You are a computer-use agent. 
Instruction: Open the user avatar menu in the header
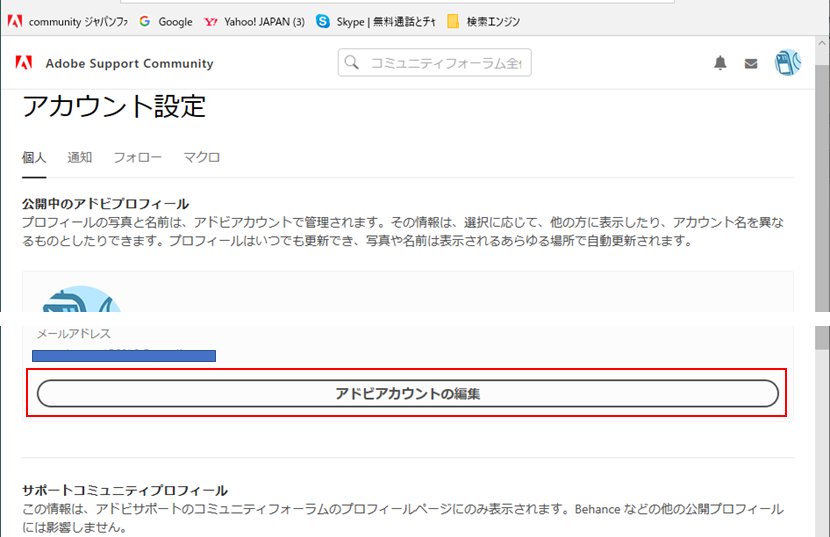tap(788, 62)
